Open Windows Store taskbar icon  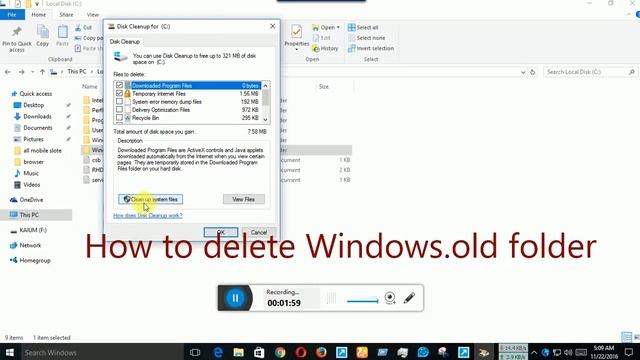[259, 352]
